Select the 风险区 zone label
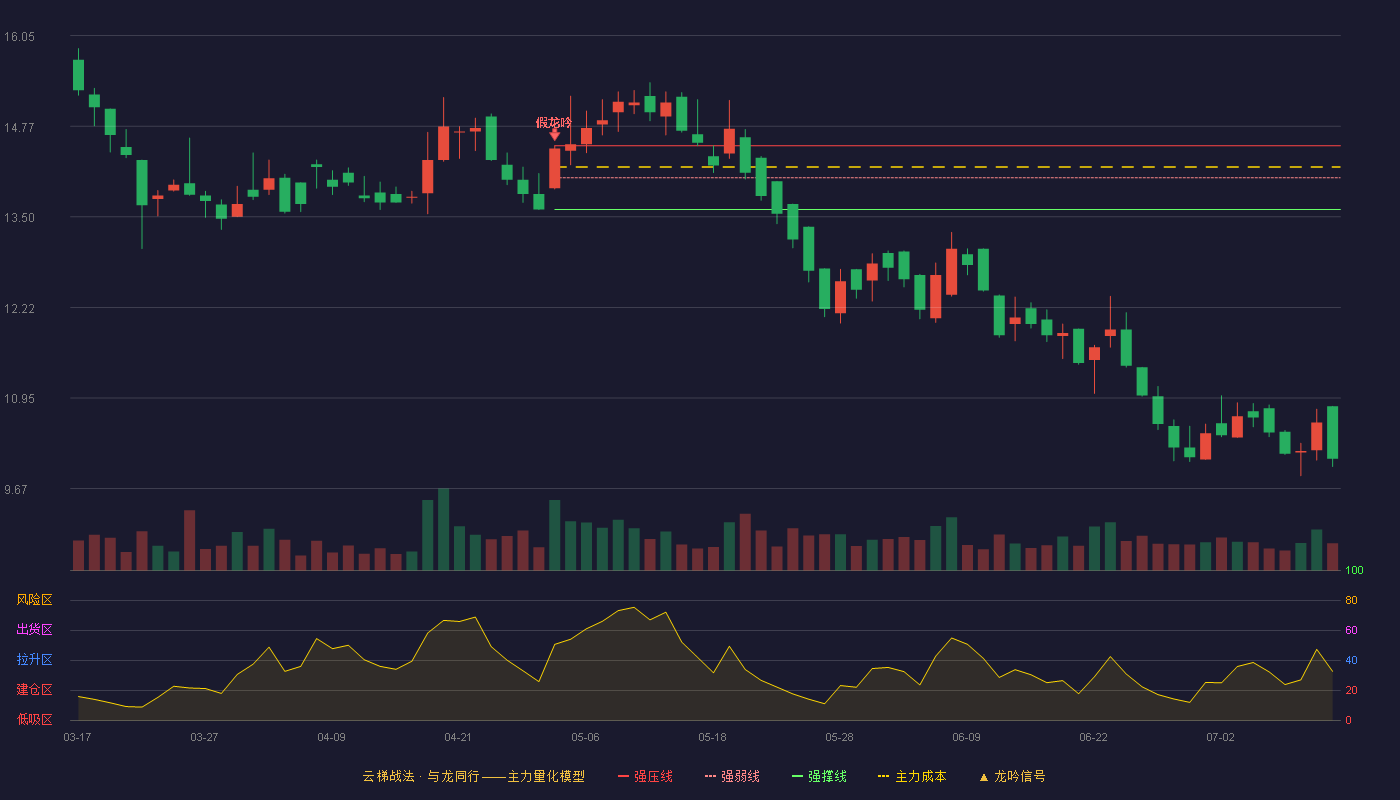The image size is (1400, 800). pyautogui.click(x=34, y=600)
